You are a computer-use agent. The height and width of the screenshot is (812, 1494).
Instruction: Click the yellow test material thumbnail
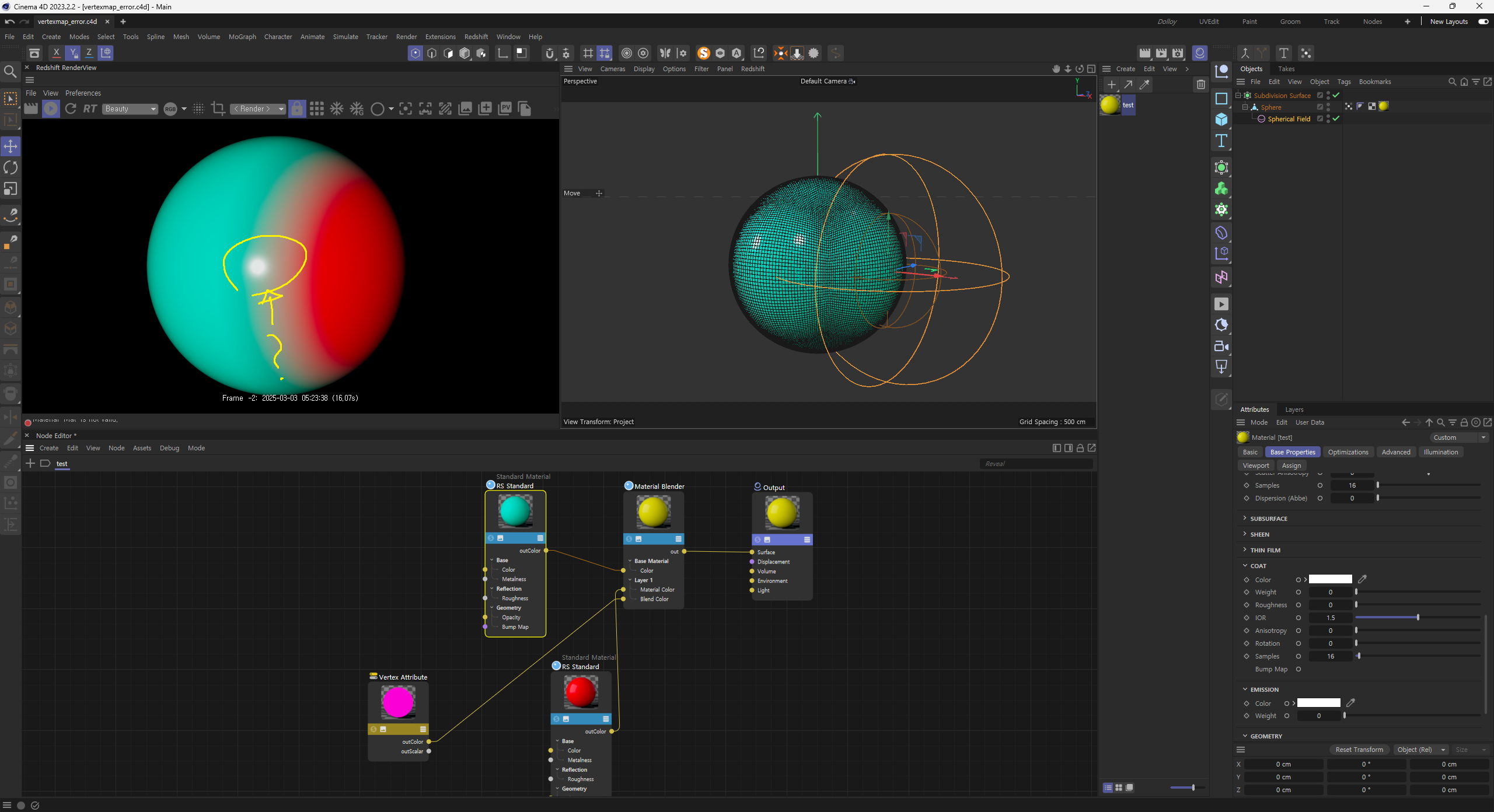click(1109, 105)
